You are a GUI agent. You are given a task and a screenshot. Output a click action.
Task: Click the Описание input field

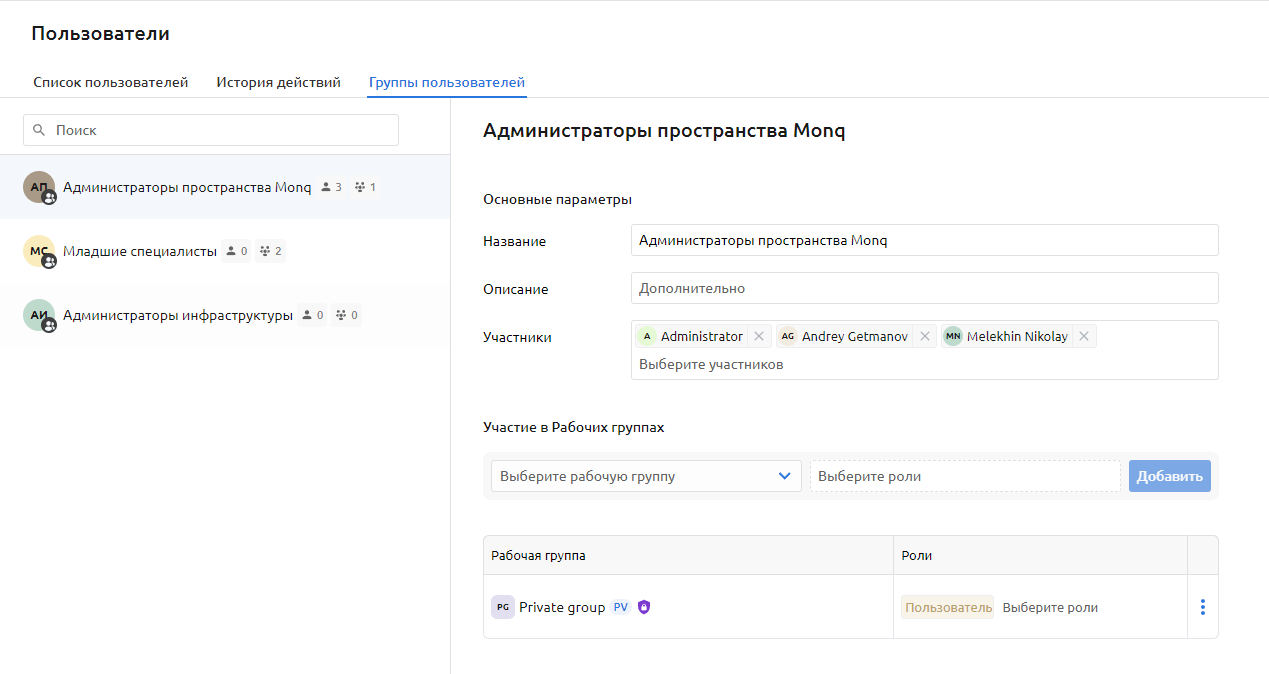coord(924,288)
